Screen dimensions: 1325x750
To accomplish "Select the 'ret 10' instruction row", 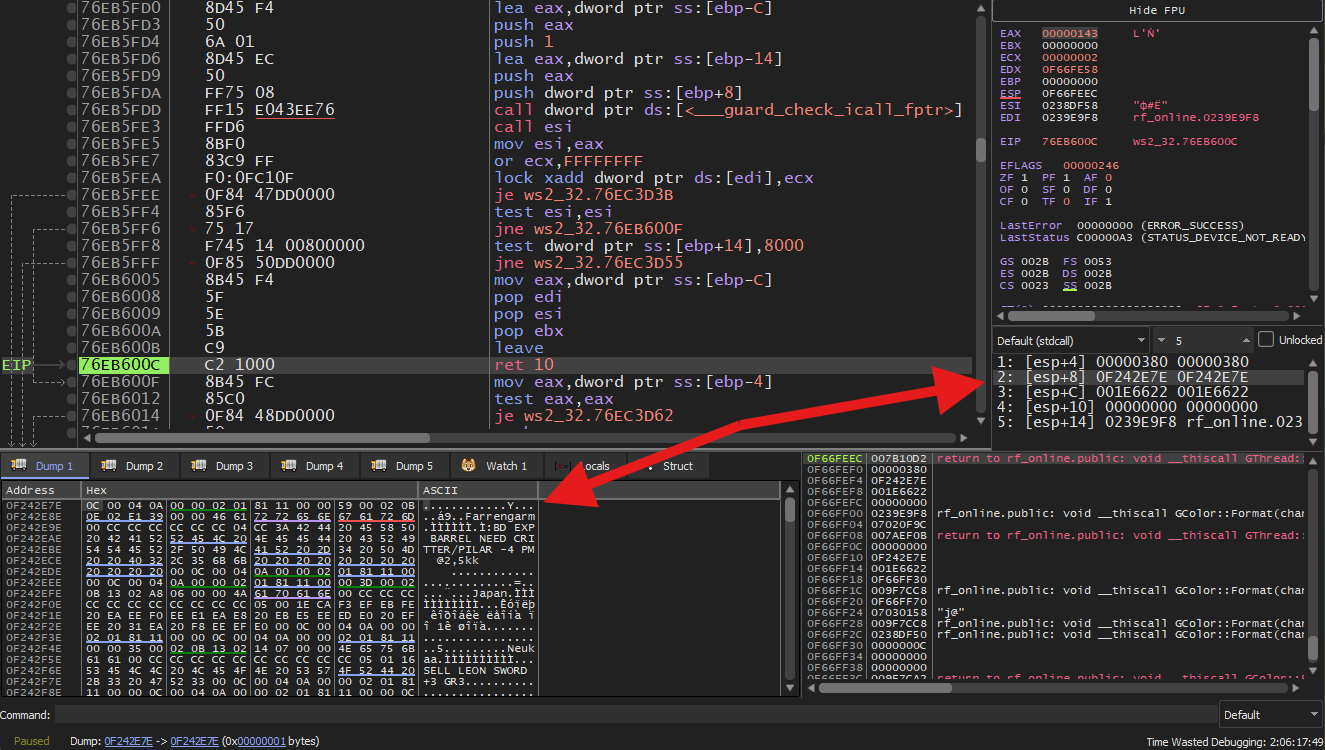I will (525, 365).
